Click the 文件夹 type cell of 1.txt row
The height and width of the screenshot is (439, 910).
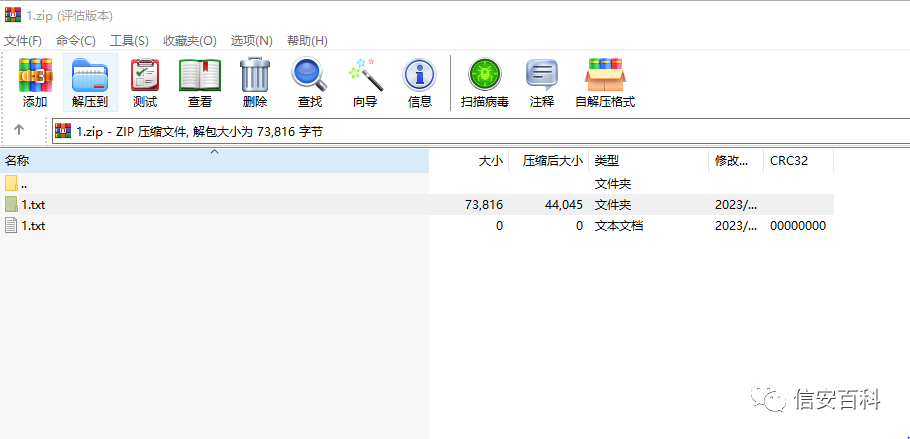click(613, 204)
